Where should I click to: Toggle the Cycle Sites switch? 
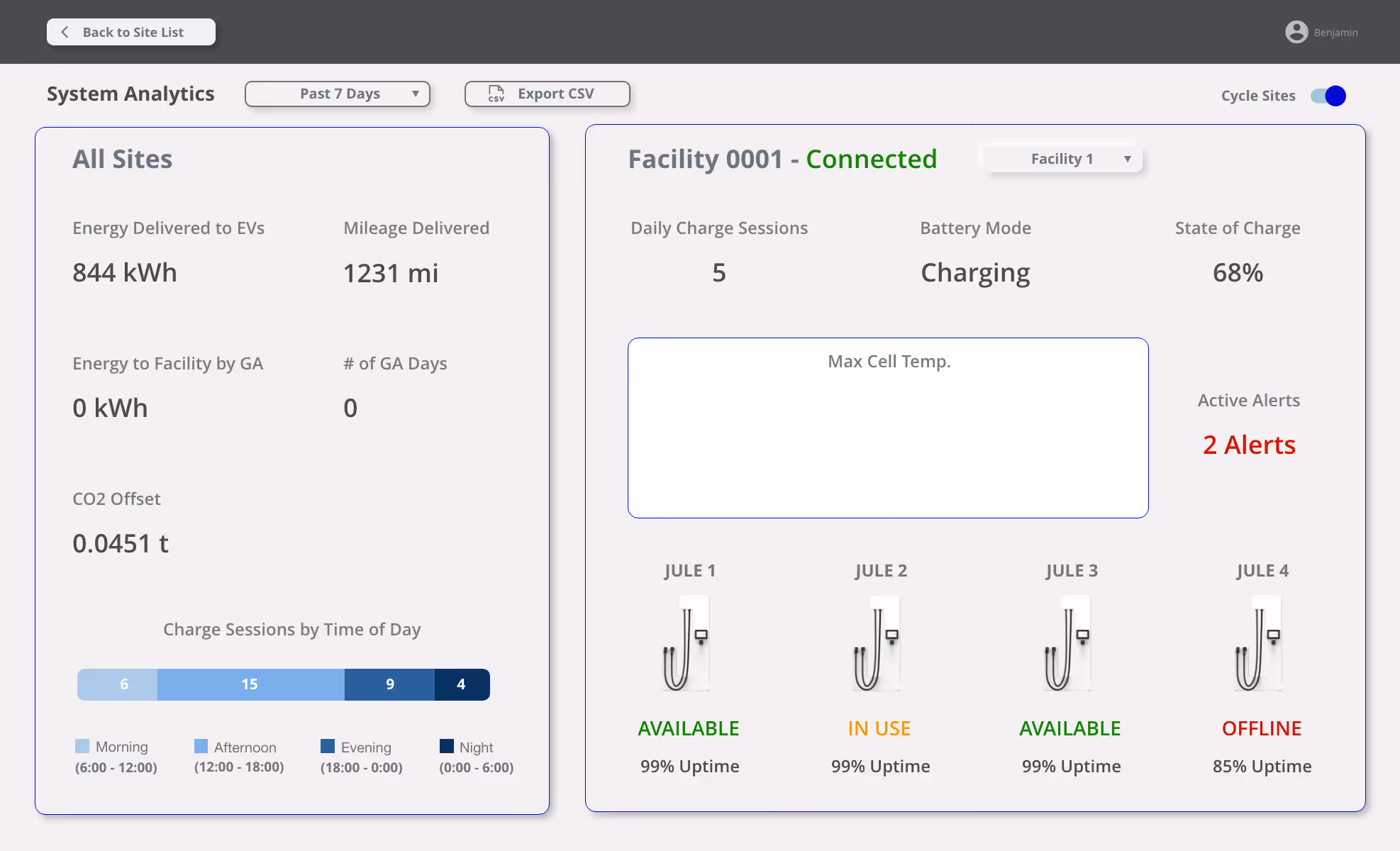[1328, 96]
